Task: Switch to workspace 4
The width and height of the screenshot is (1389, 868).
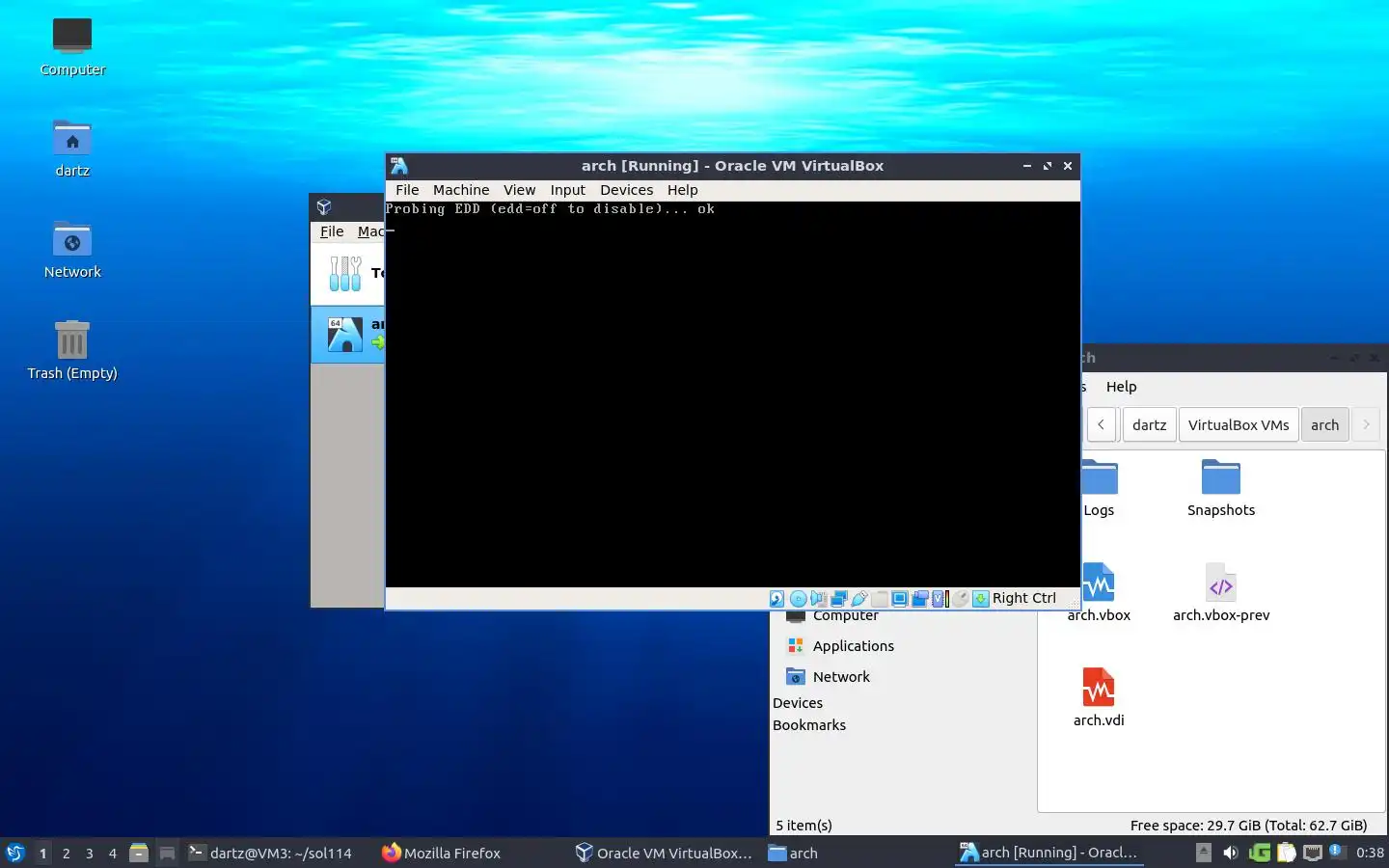Action: (x=112, y=853)
